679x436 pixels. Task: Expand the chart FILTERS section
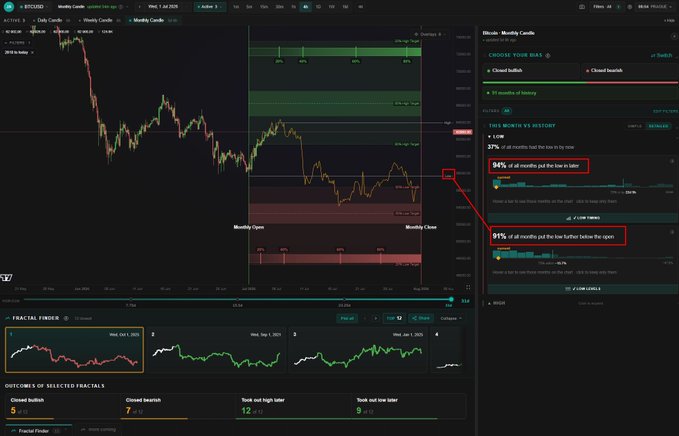pyautogui.click(x=17, y=43)
